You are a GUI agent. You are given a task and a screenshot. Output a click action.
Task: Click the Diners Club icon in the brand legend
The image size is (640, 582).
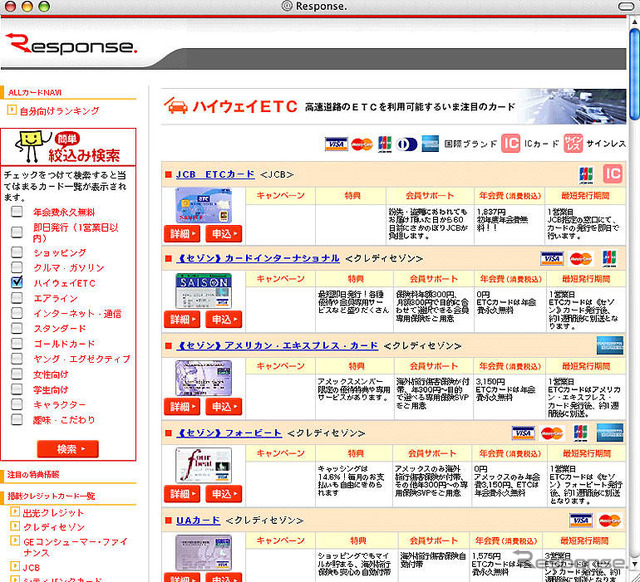tap(407, 144)
